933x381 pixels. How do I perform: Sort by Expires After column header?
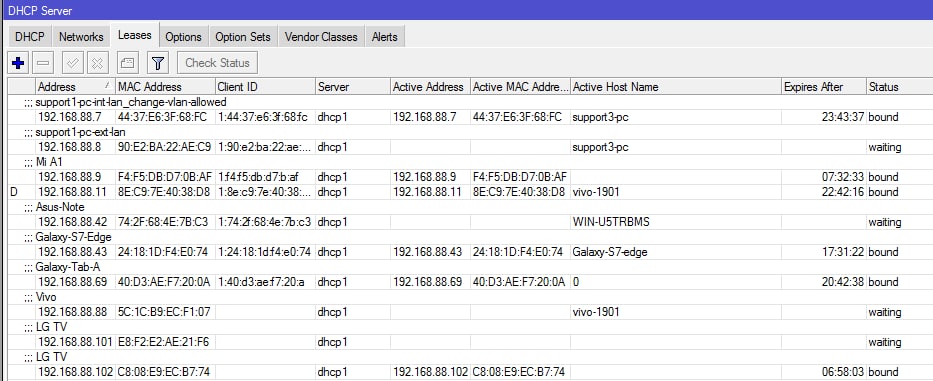click(824, 87)
